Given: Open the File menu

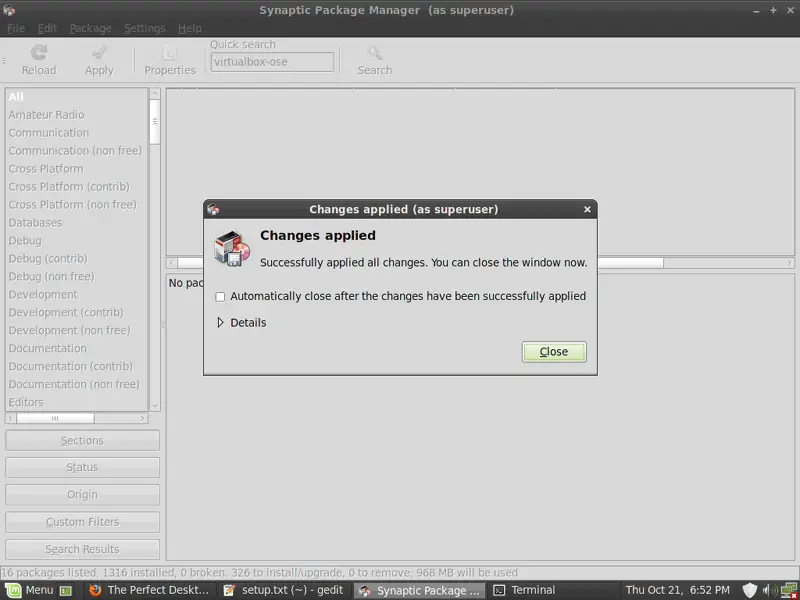Looking at the screenshot, I should (16, 28).
